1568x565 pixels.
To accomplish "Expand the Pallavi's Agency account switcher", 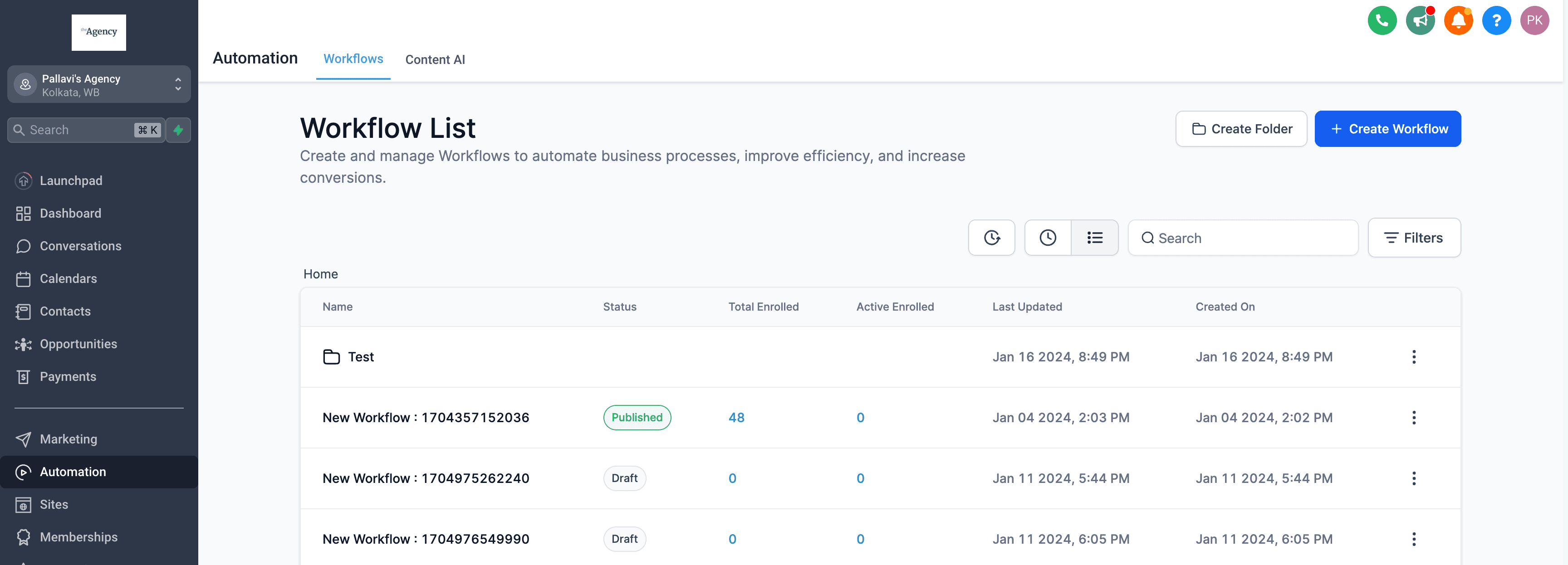I will click(98, 84).
